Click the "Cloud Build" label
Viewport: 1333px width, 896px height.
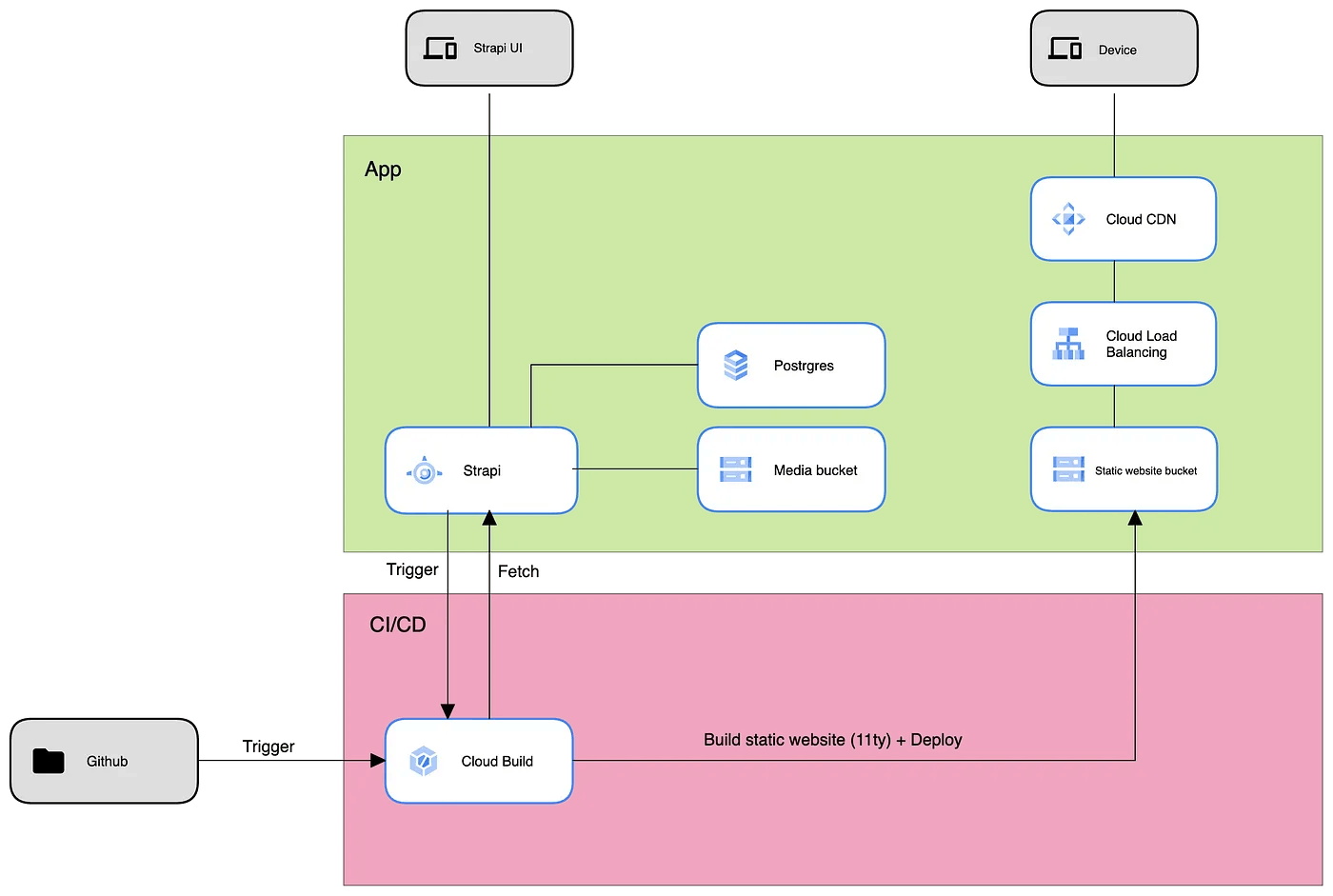coord(497,761)
